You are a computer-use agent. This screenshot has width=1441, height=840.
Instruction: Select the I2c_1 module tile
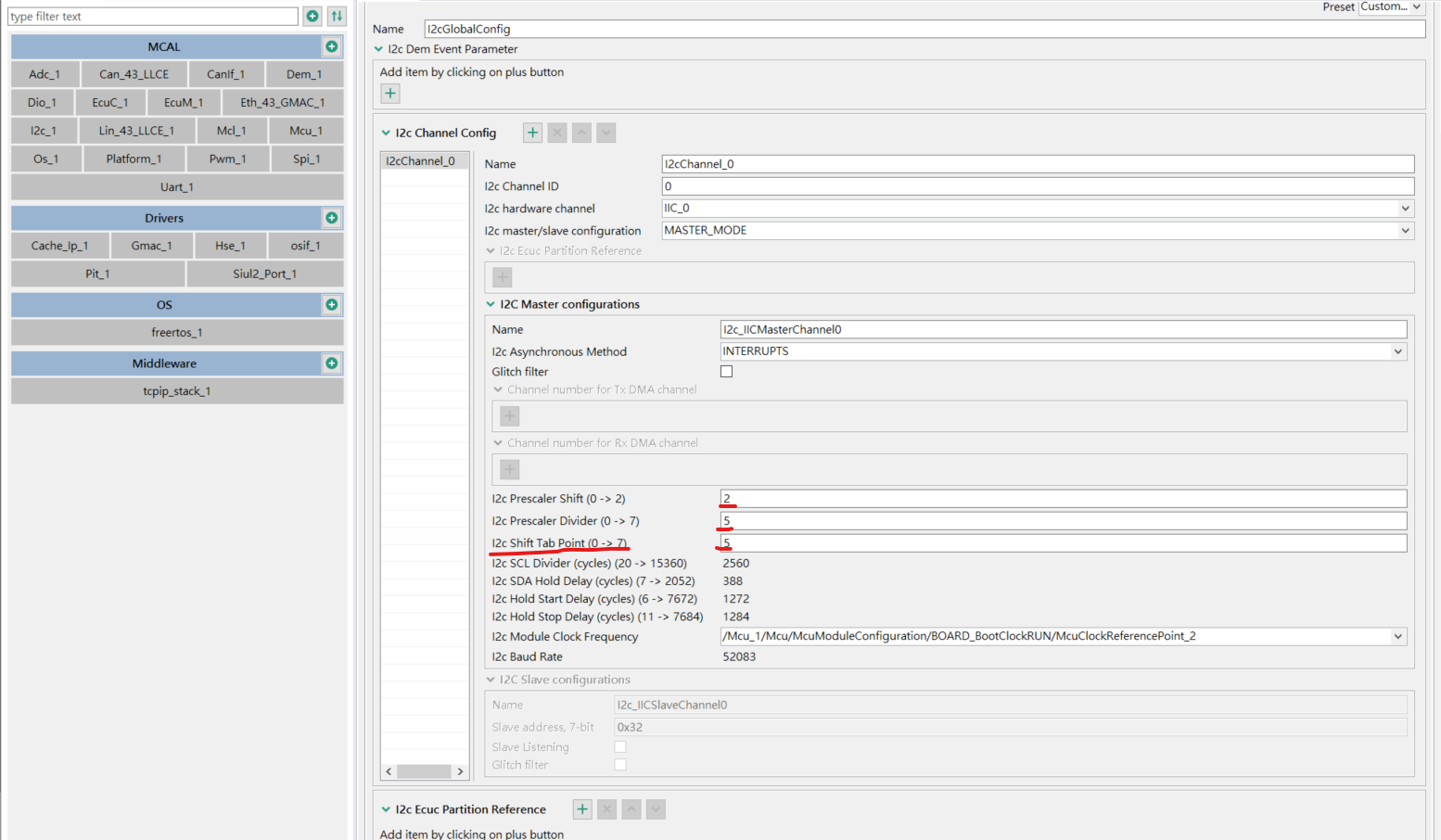tap(42, 130)
